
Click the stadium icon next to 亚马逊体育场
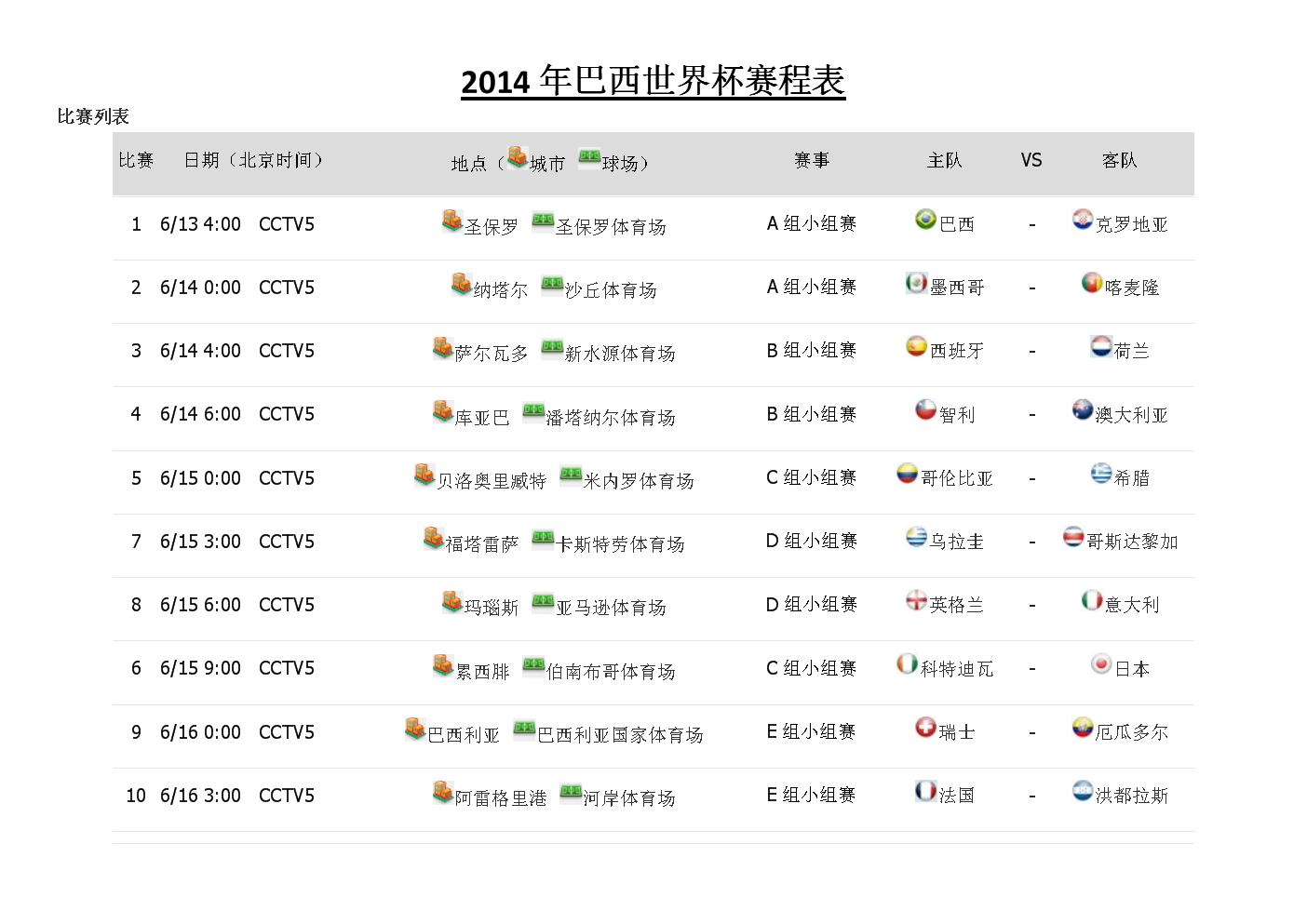[543, 601]
